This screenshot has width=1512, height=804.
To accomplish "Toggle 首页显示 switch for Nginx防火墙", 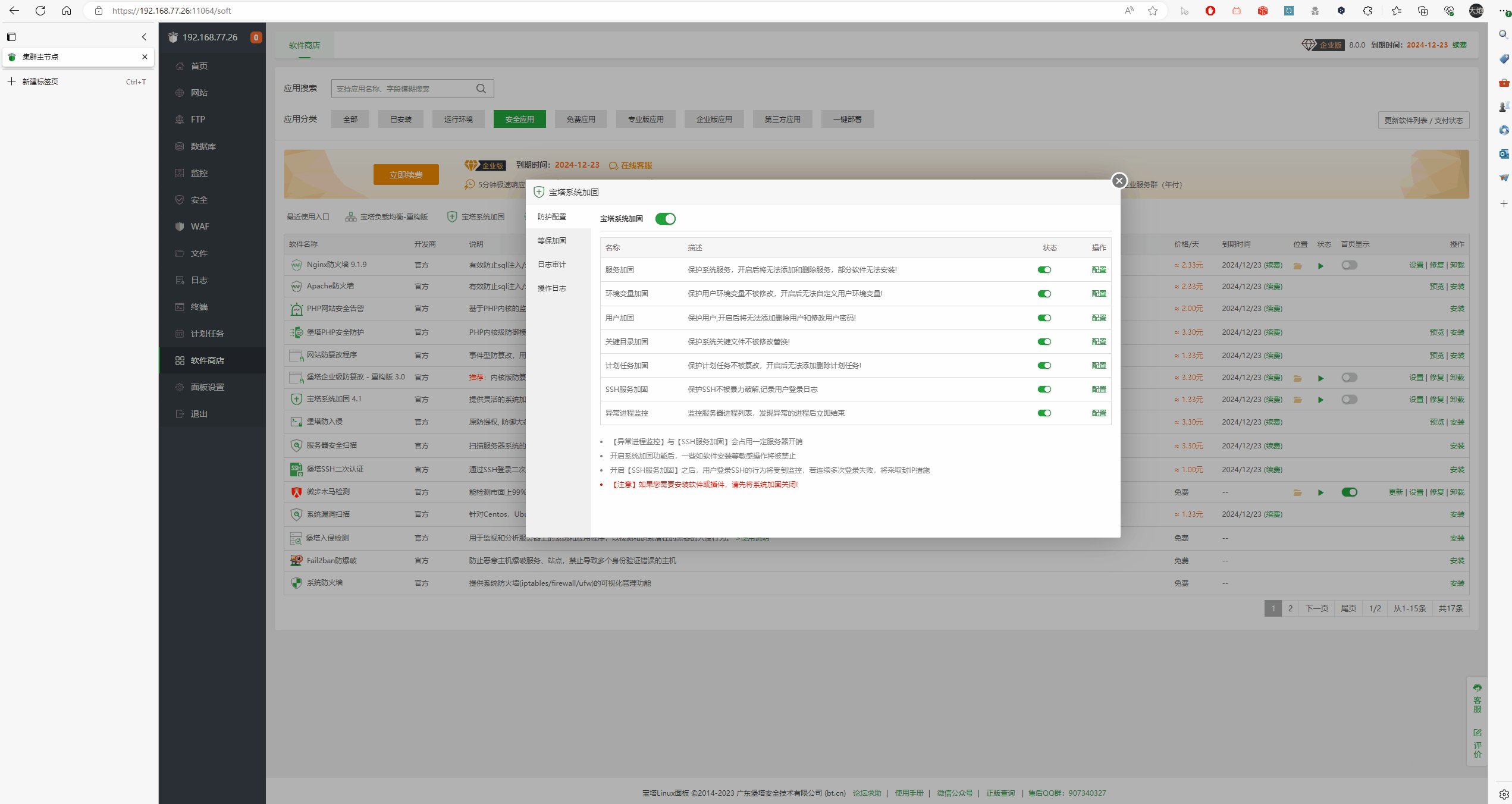I will 1350,265.
